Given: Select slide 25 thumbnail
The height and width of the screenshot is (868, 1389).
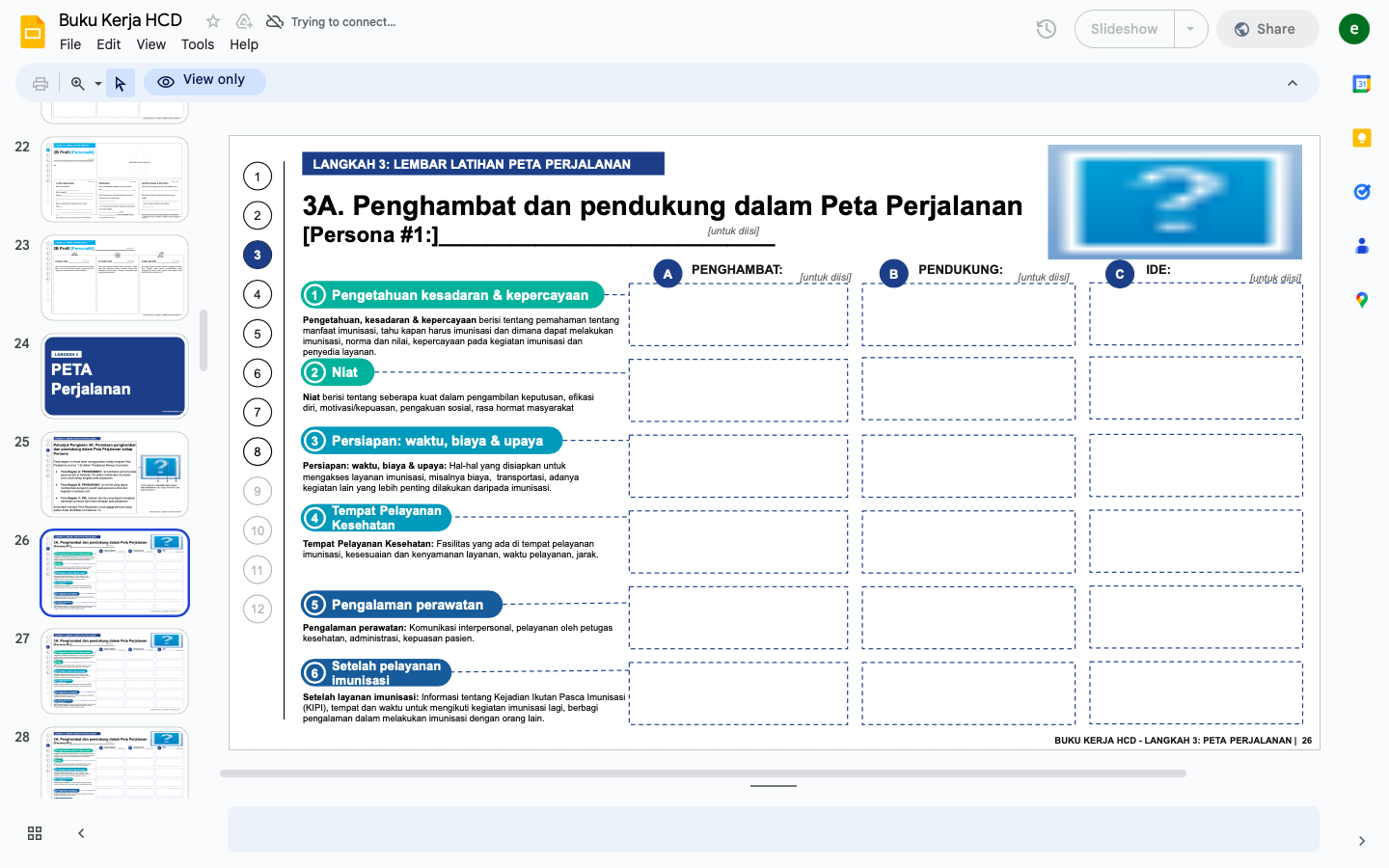Looking at the screenshot, I should pyautogui.click(x=115, y=475).
